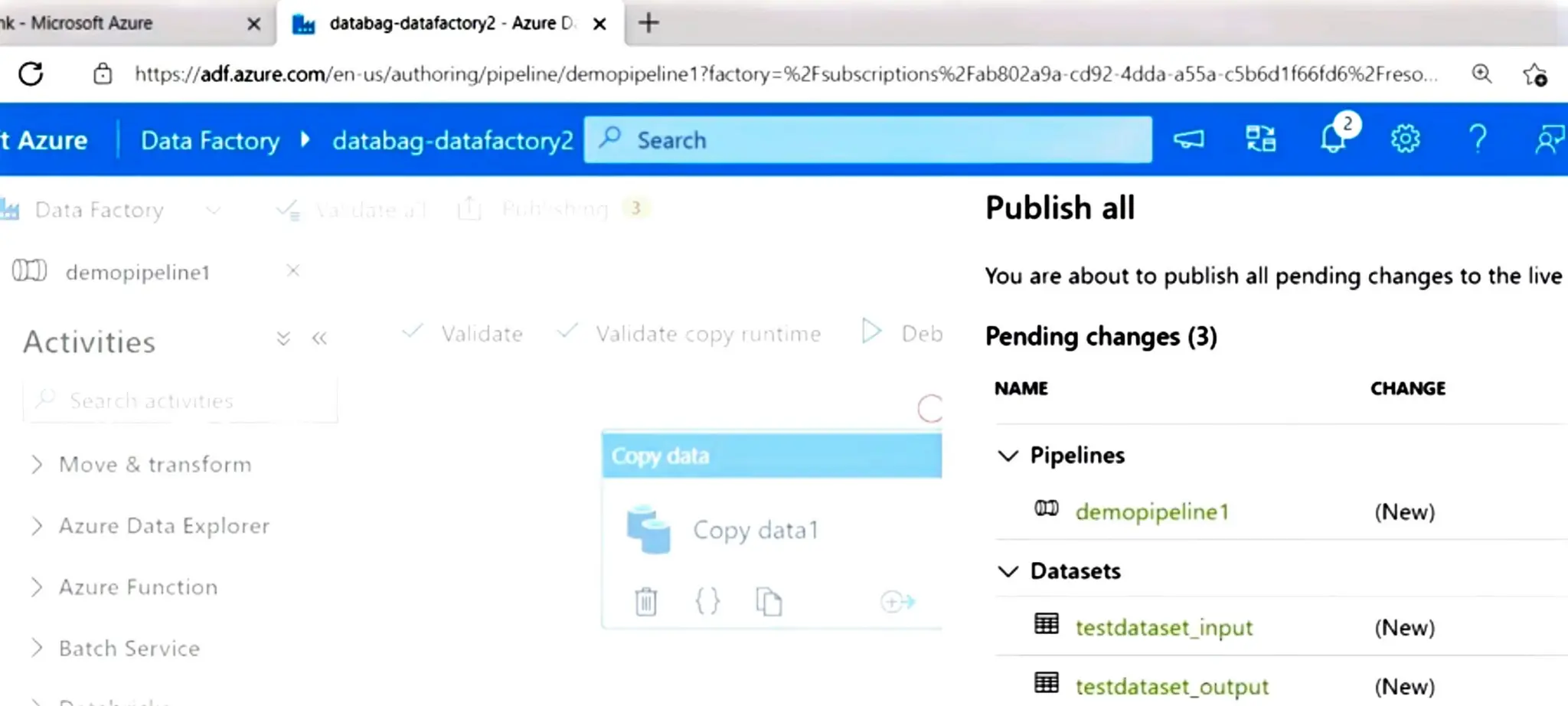Select the Copy data1 activity icon
1568x706 pixels.
pos(648,529)
